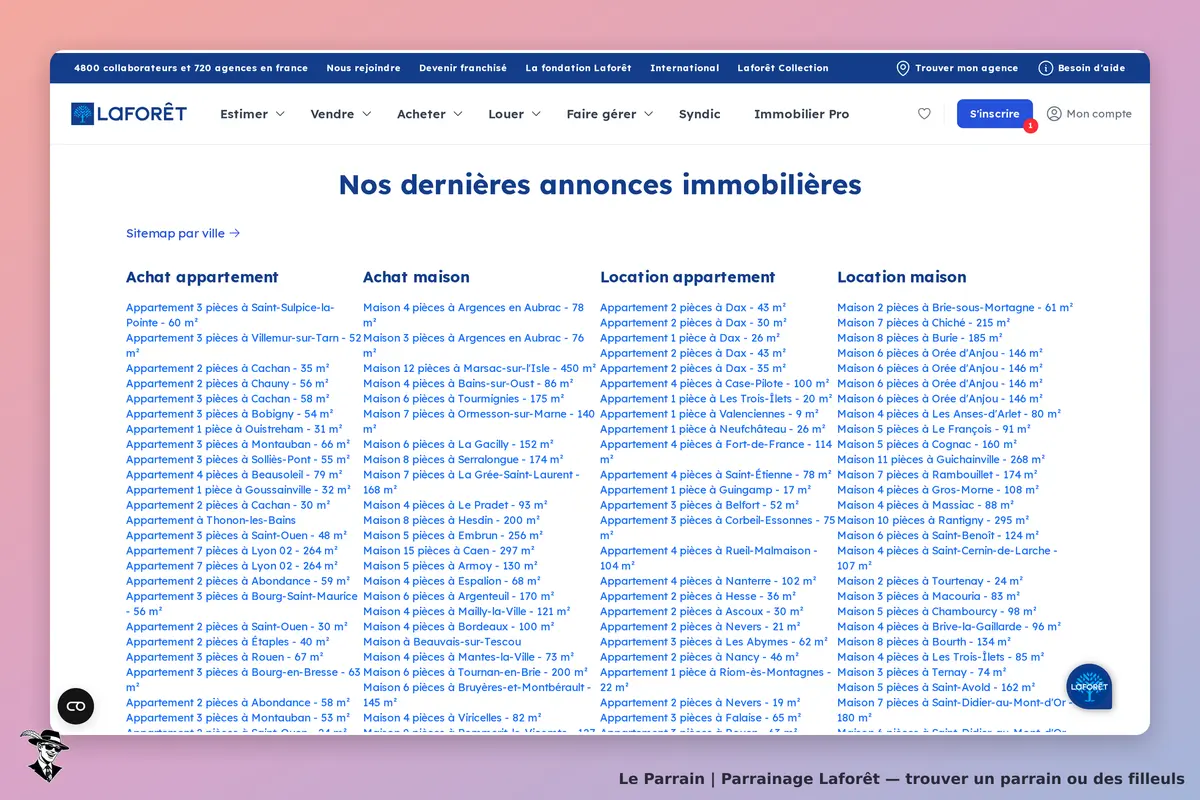Open Maison 8 pièces à Burie listing
The height and width of the screenshot is (800, 1200).
coord(919,338)
